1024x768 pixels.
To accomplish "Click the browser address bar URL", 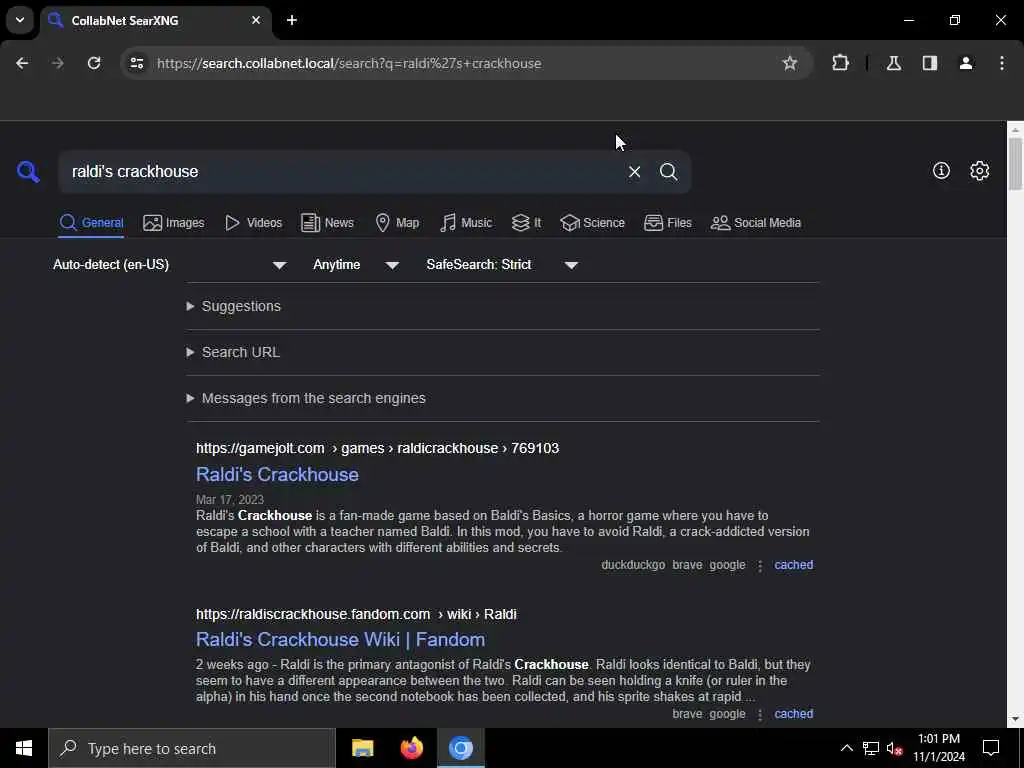I will coord(349,63).
